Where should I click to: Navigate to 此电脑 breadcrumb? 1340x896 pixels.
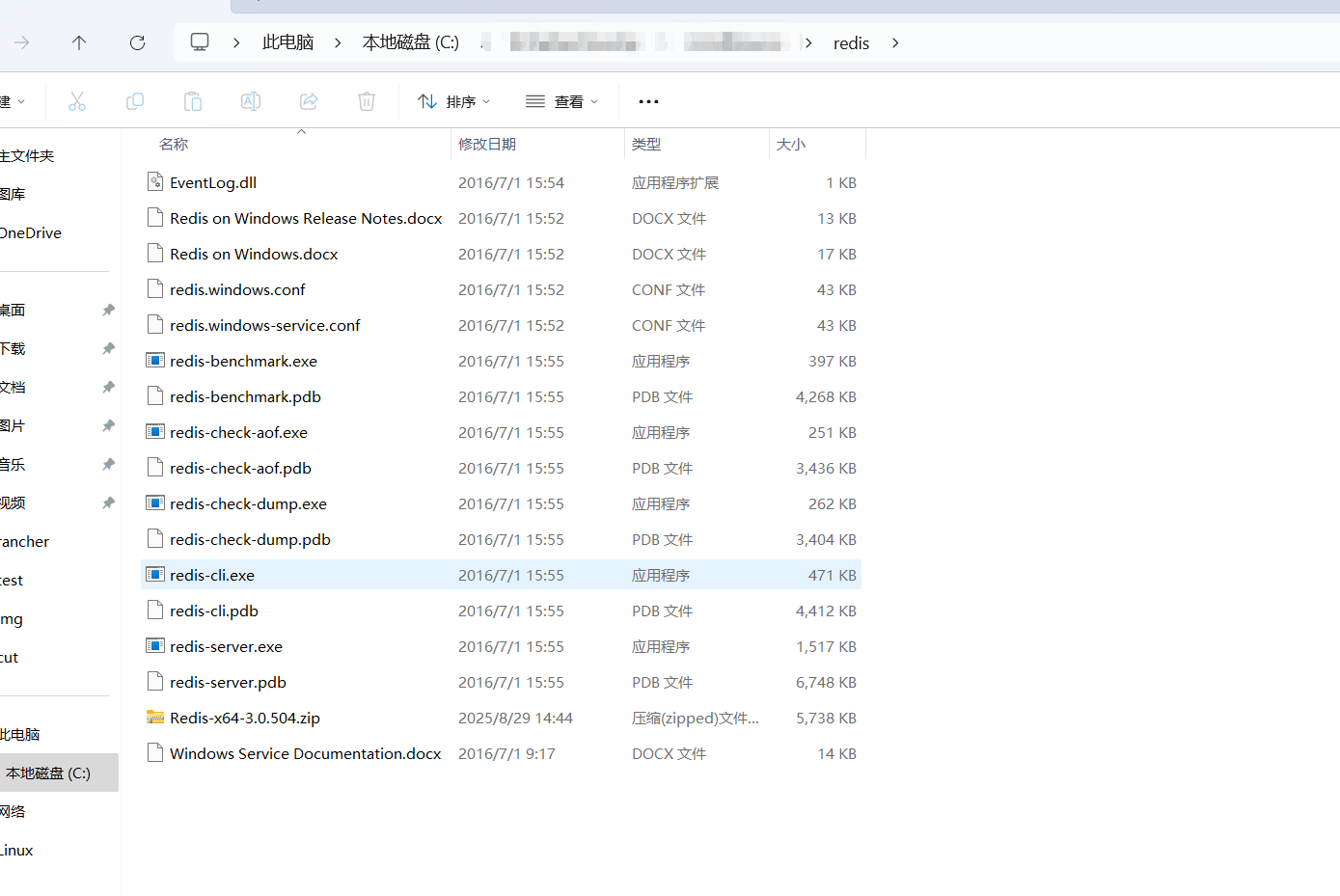tap(287, 42)
